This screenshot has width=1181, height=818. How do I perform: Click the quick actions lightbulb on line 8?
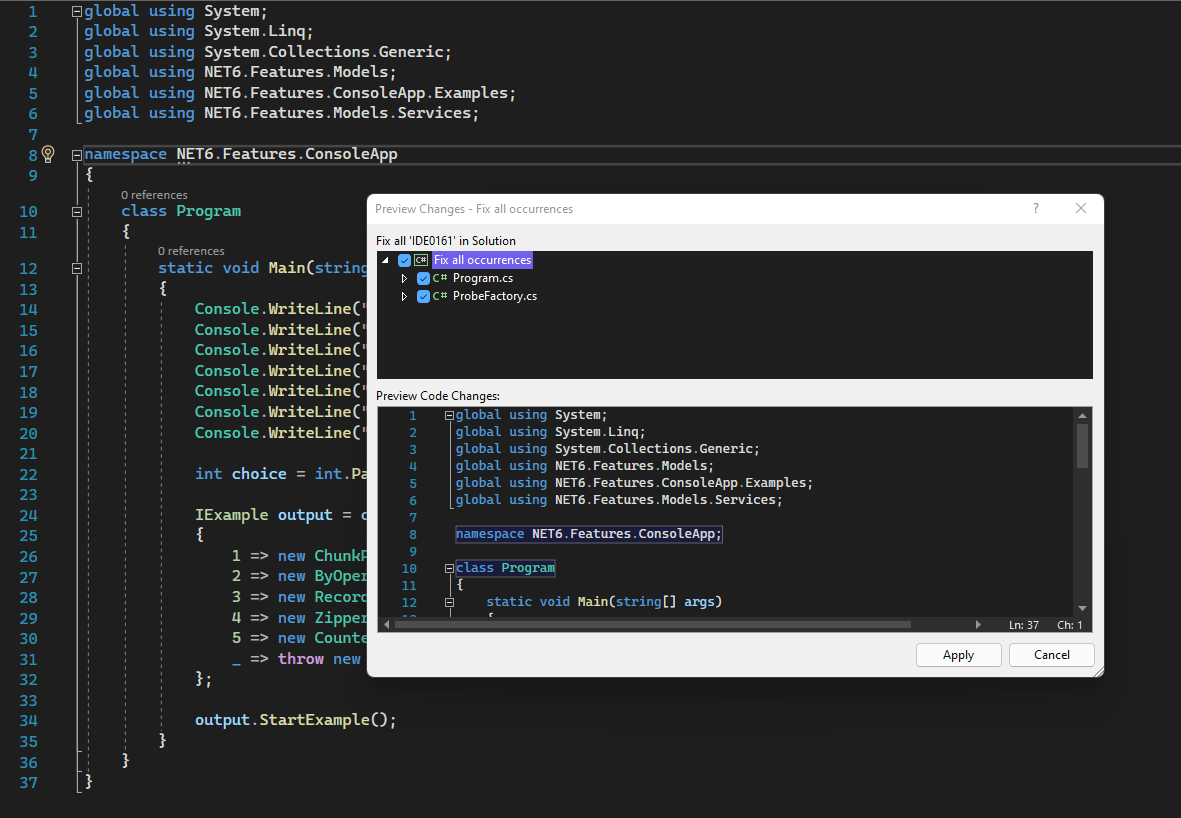click(47, 154)
